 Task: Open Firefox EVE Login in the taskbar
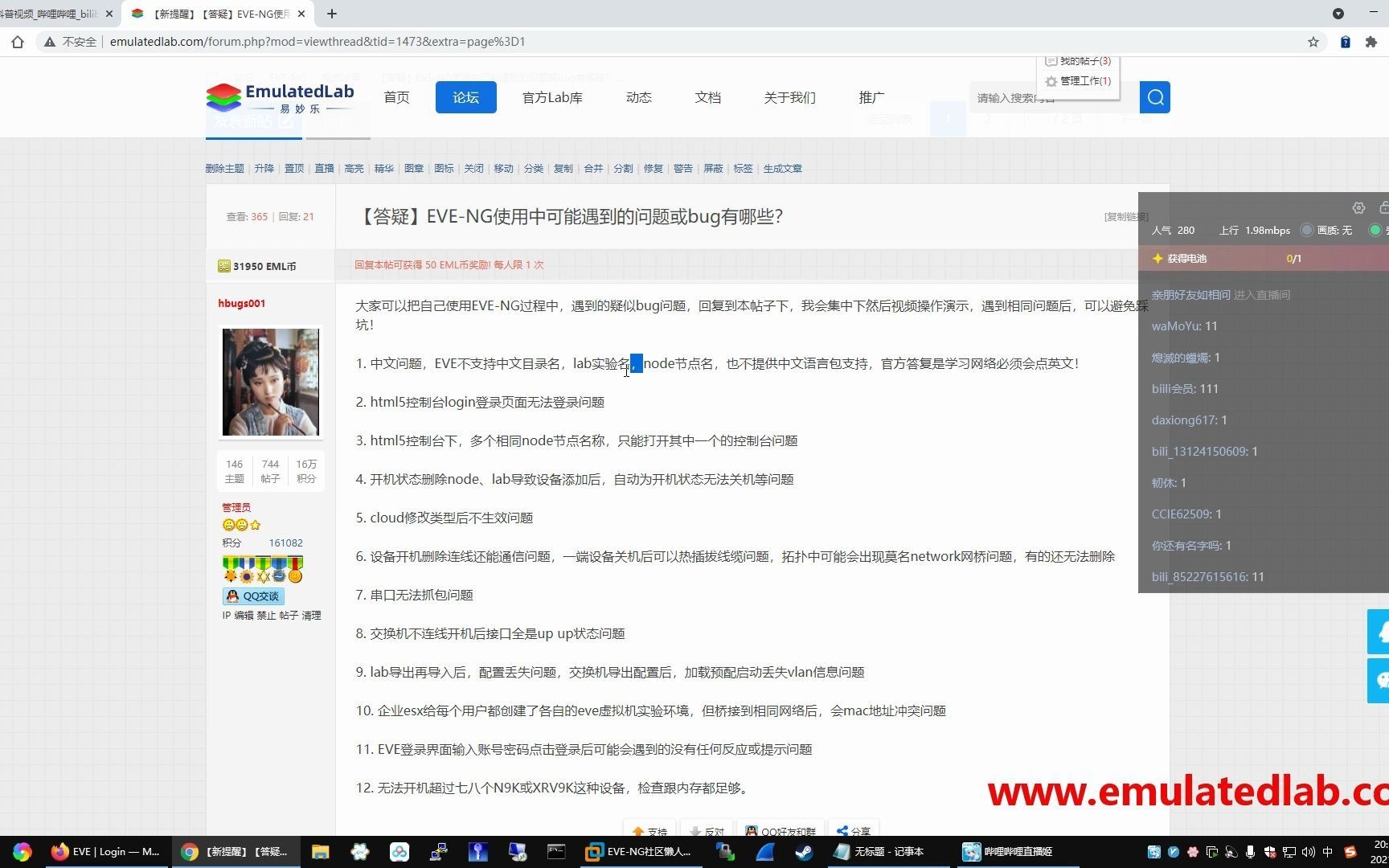pos(106,852)
